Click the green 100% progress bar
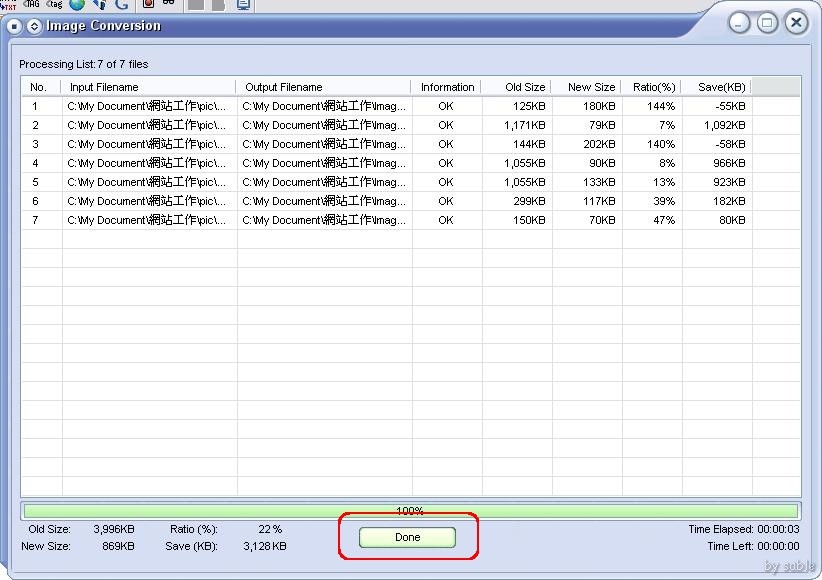 410,511
